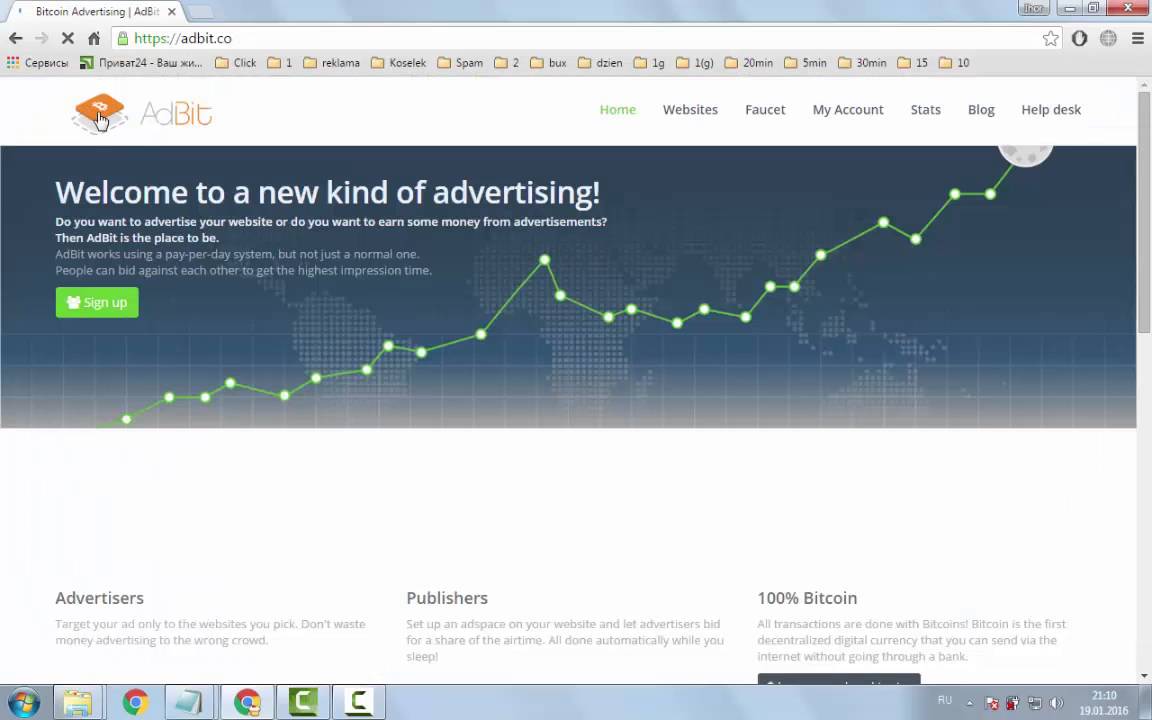
Task: Open the Websites nav item
Action: pyautogui.click(x=690, y=109)
